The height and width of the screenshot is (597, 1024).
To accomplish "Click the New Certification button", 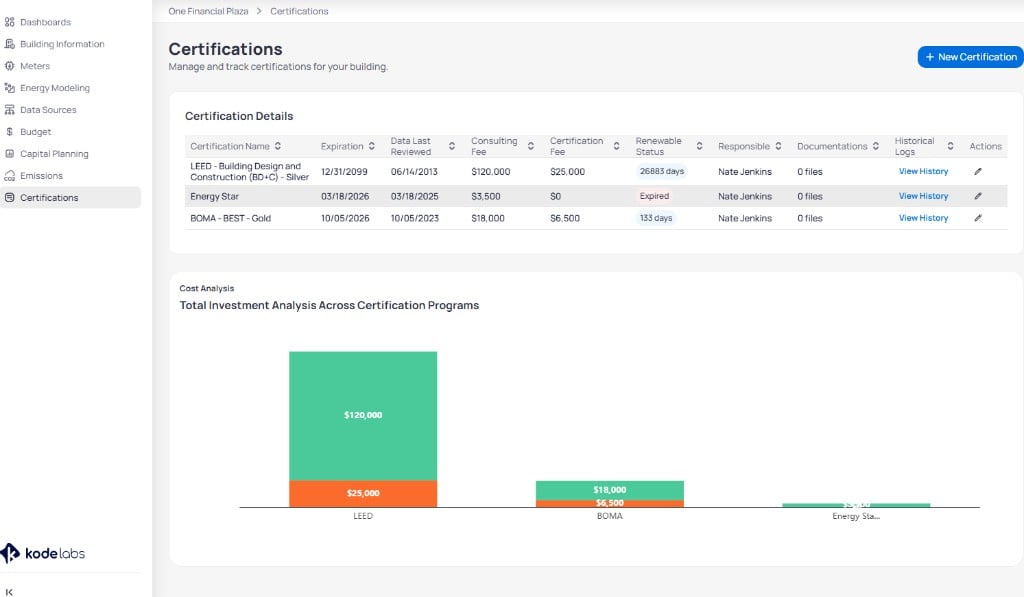I will point(970,57).
